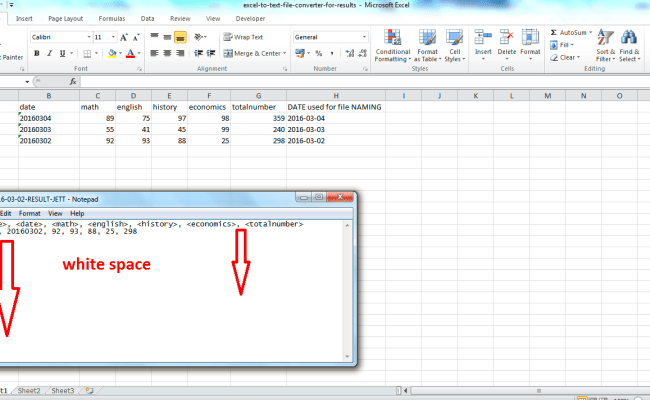Click Increase Decimal icon

point(350,53)
